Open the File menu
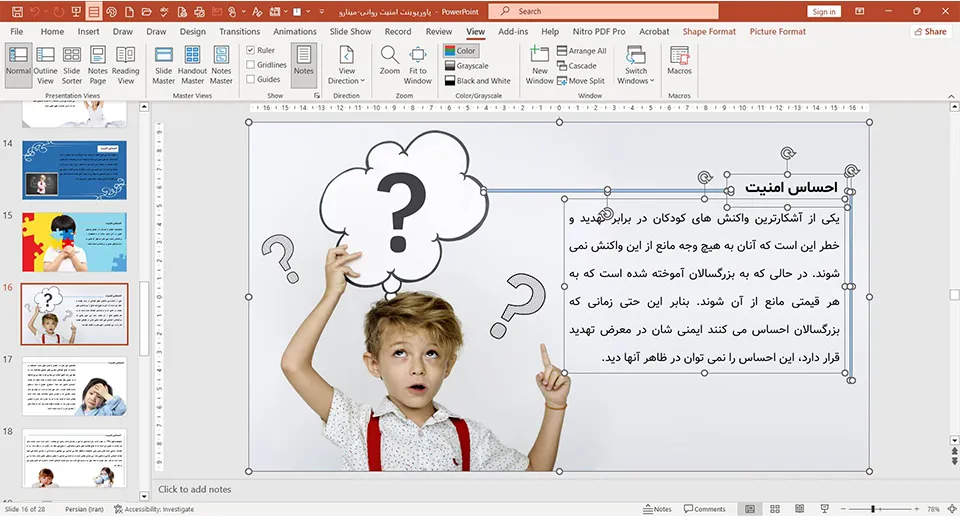 click(17, 31)
